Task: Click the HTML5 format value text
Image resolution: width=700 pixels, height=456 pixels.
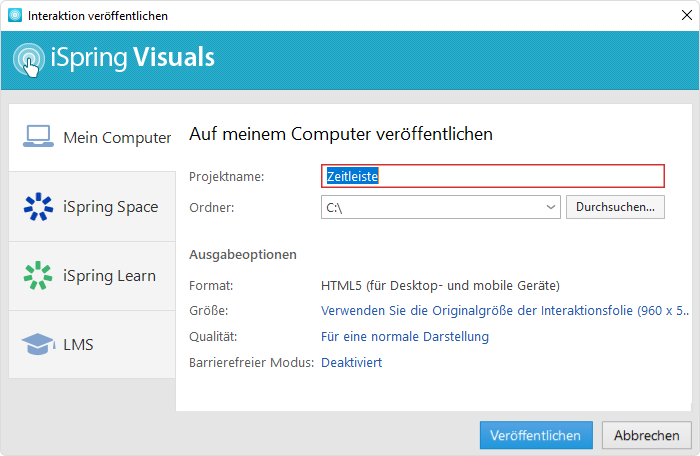Action: [x=440, y=285]
